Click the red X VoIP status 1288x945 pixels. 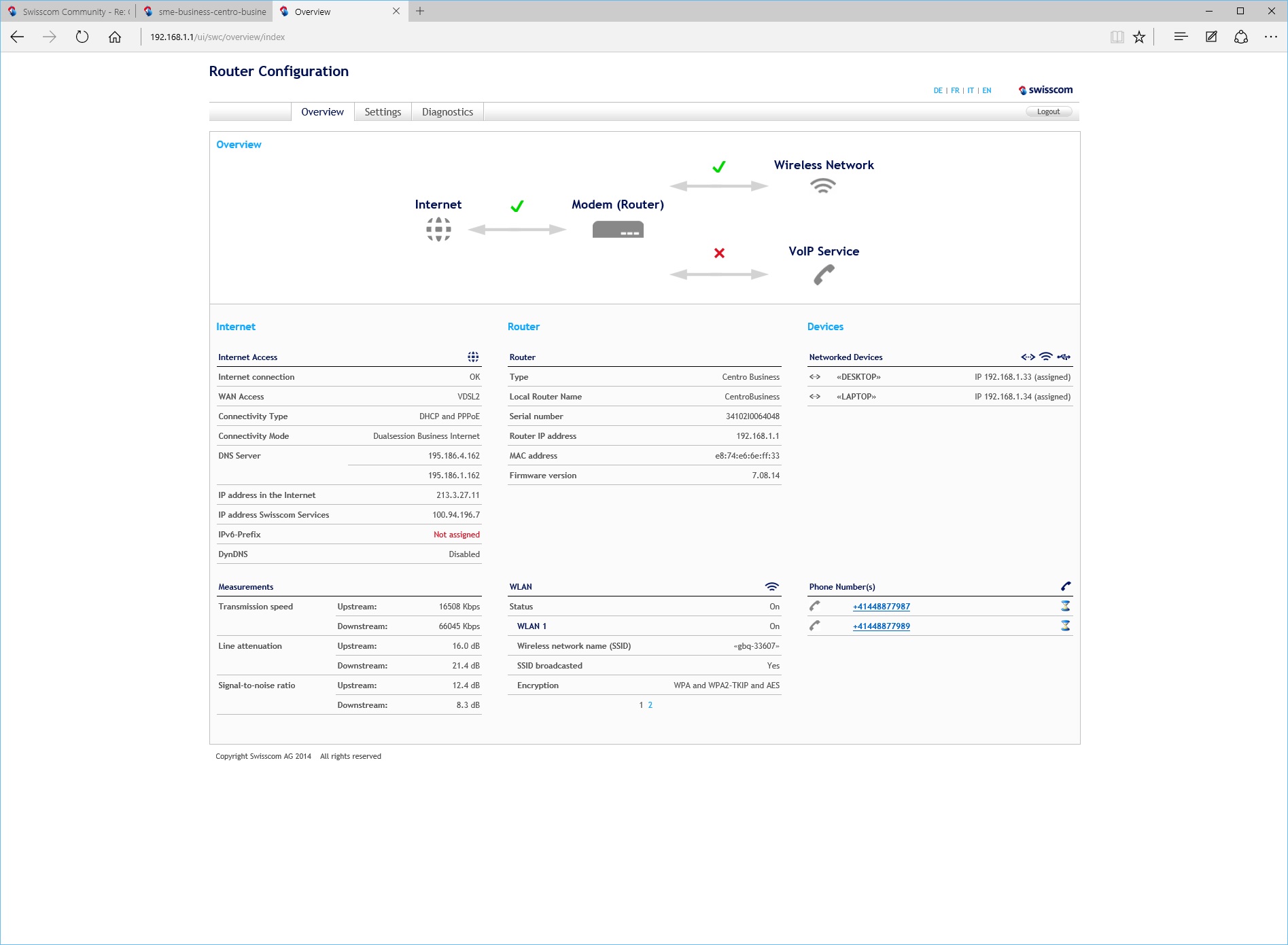[x=719, y=253]
